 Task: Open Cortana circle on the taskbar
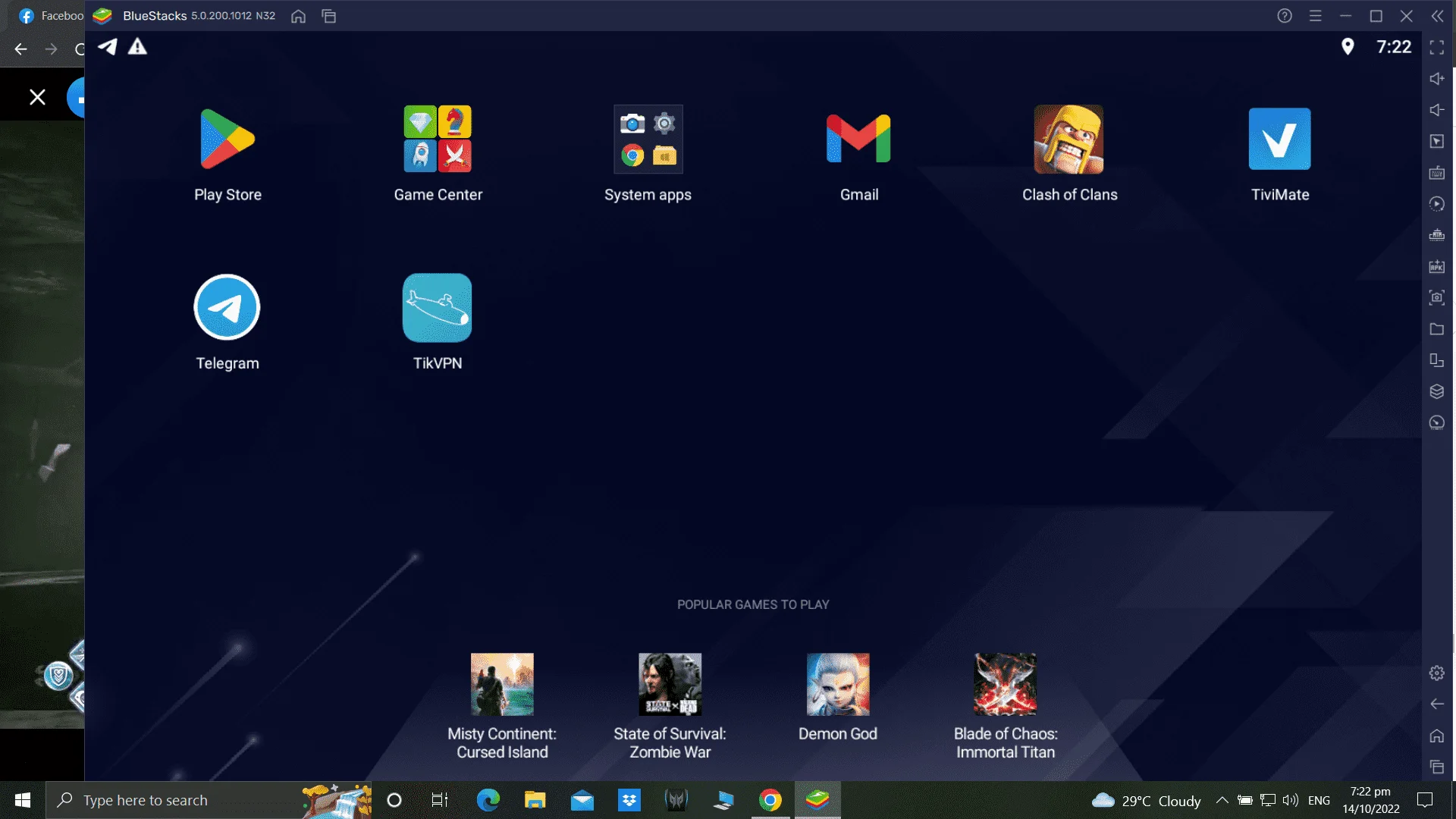click(394, 800)
